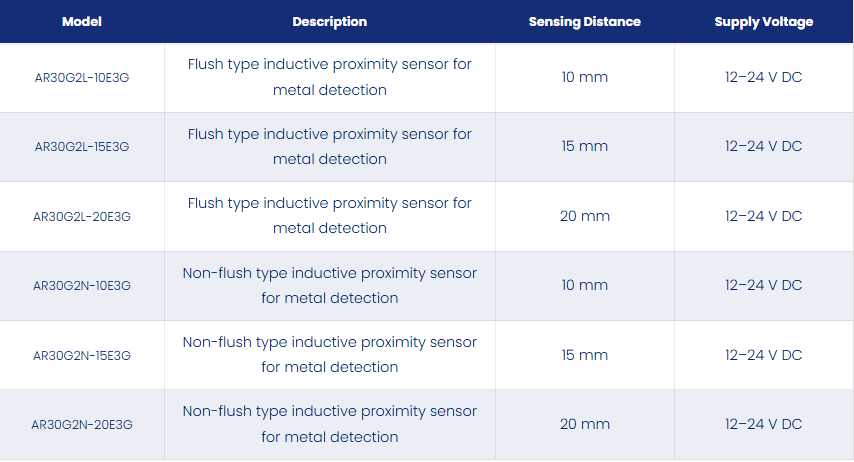This screenshot has height=462, width=854.
Task: Select model AR30G2N-10E3G
Action: (82, 285)
